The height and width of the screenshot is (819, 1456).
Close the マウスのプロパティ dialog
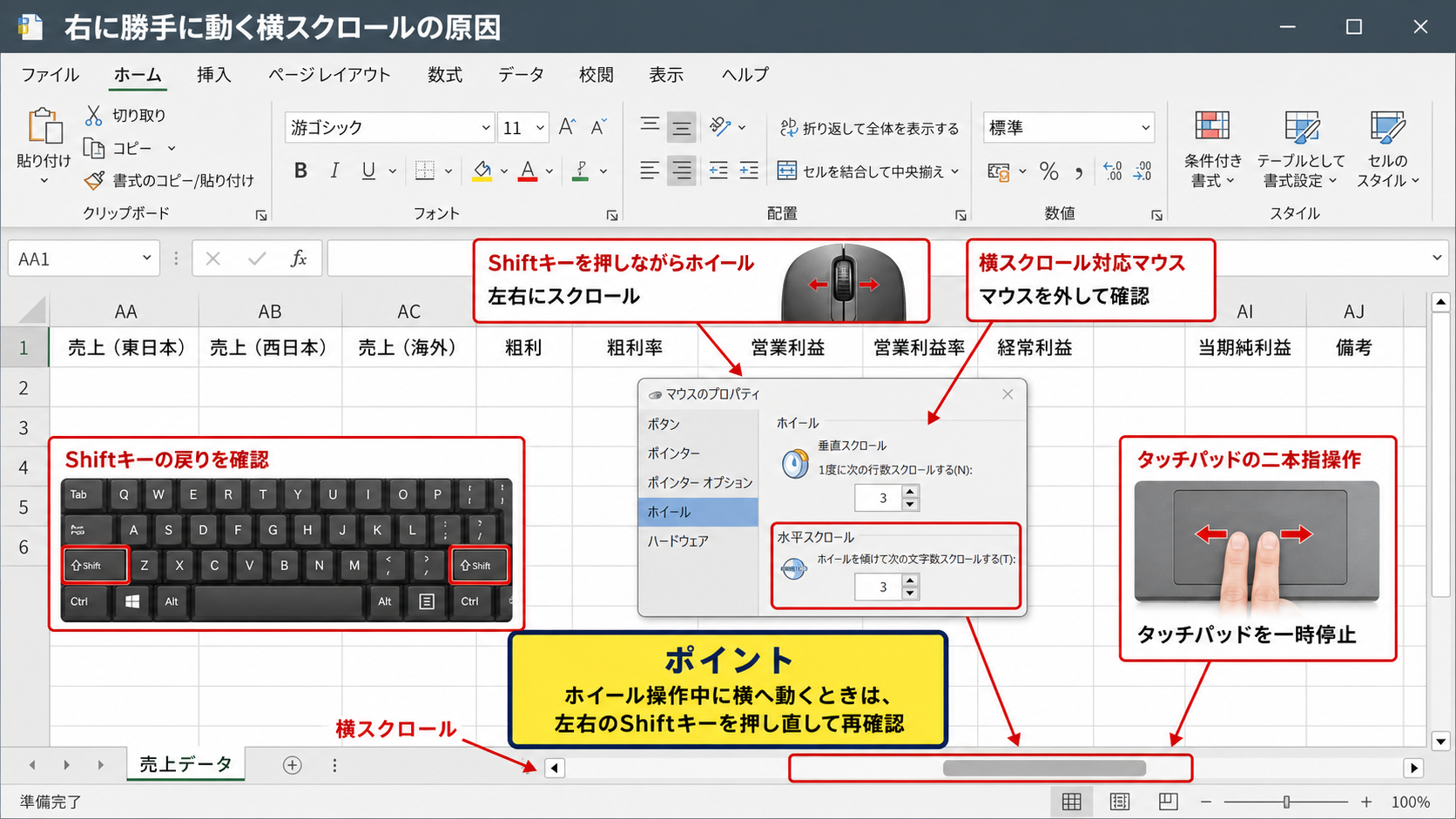tap(1008, 394)
